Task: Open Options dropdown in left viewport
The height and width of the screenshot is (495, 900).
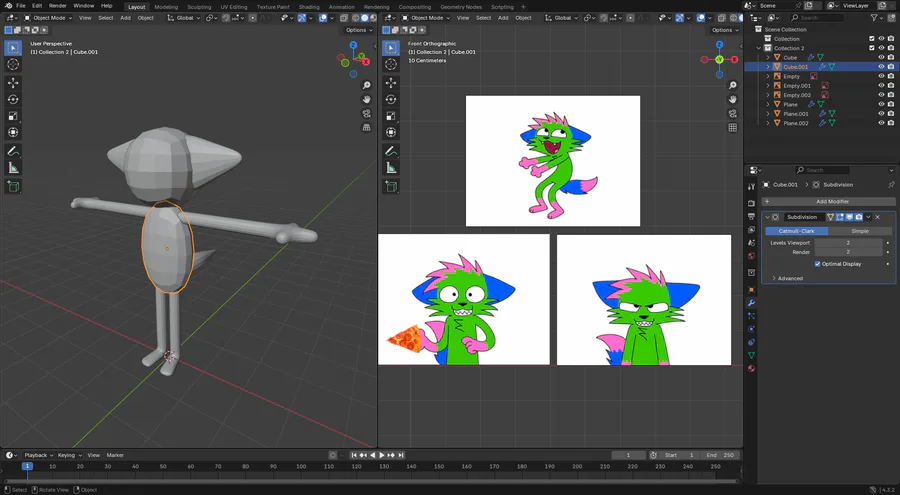Action: [359, 30]
